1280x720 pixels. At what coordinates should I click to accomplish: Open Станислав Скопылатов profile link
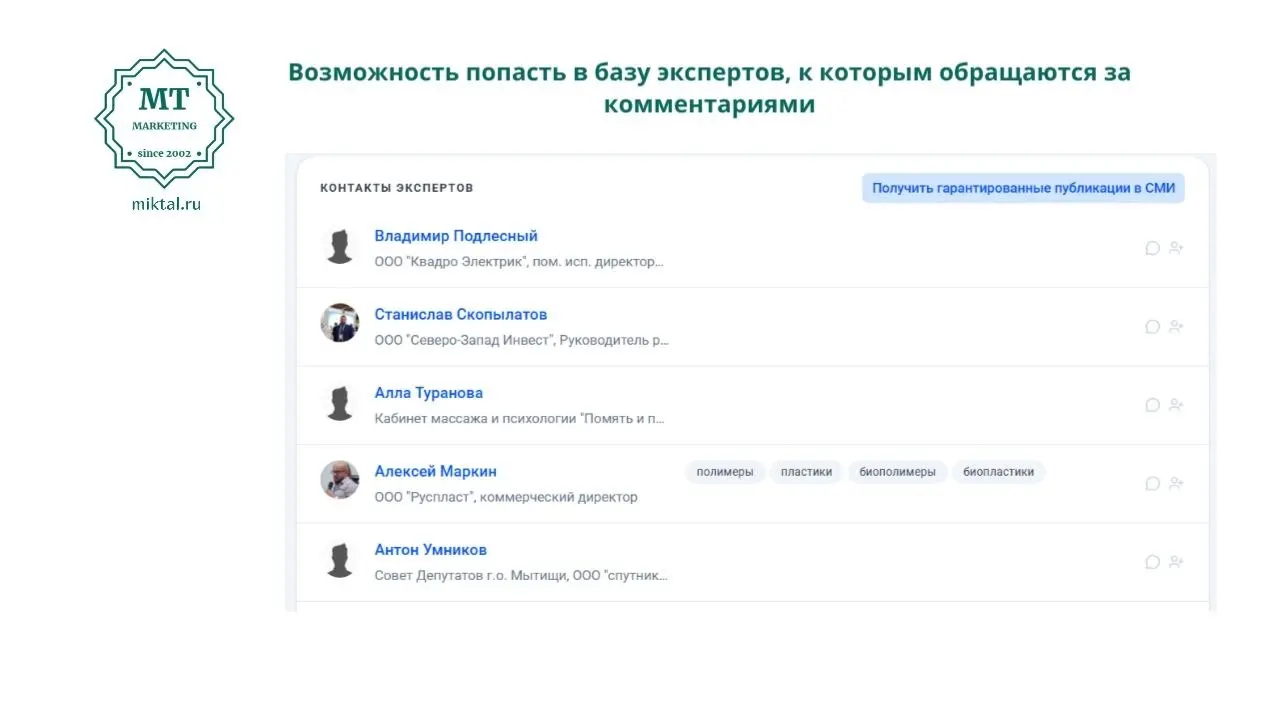click(x=461, y=314)
